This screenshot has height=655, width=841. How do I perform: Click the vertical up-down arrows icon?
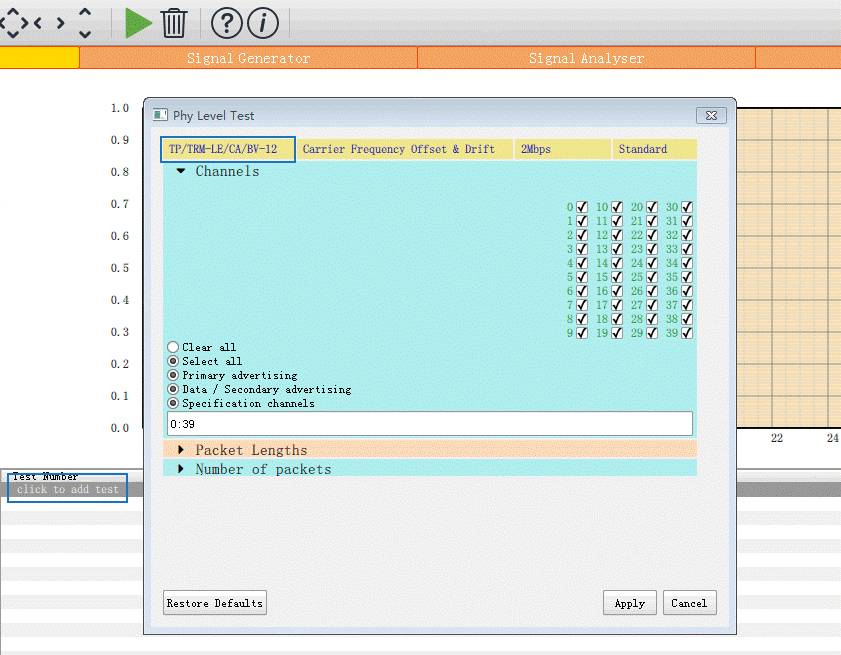pyautogui.click(x=85, y=22)
